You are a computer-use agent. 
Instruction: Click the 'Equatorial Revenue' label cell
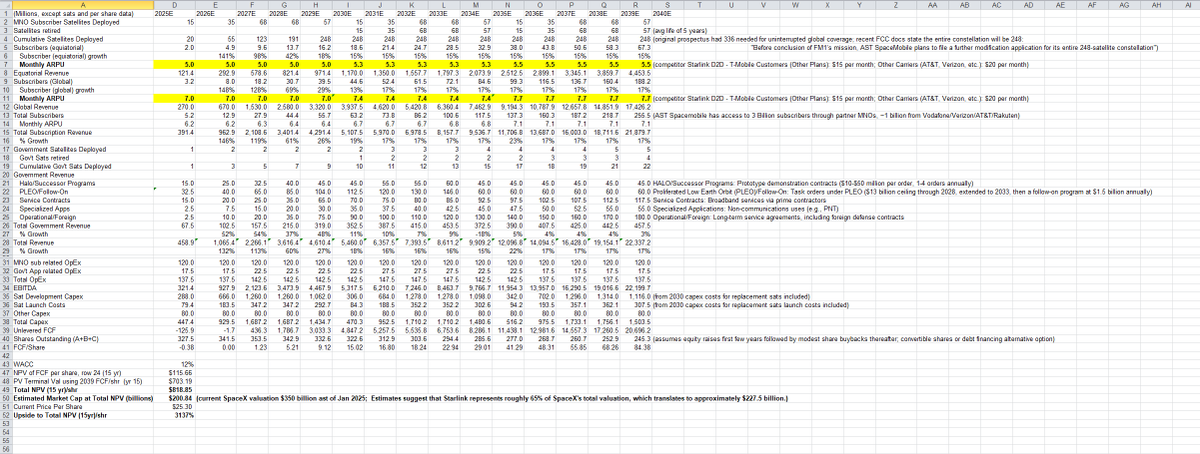click(82, 73)
